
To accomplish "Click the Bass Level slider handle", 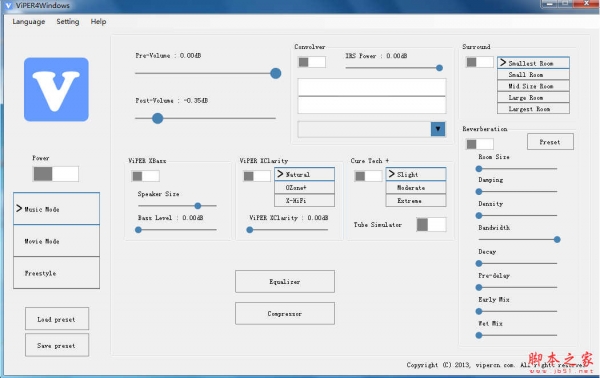I will point(139,230).
